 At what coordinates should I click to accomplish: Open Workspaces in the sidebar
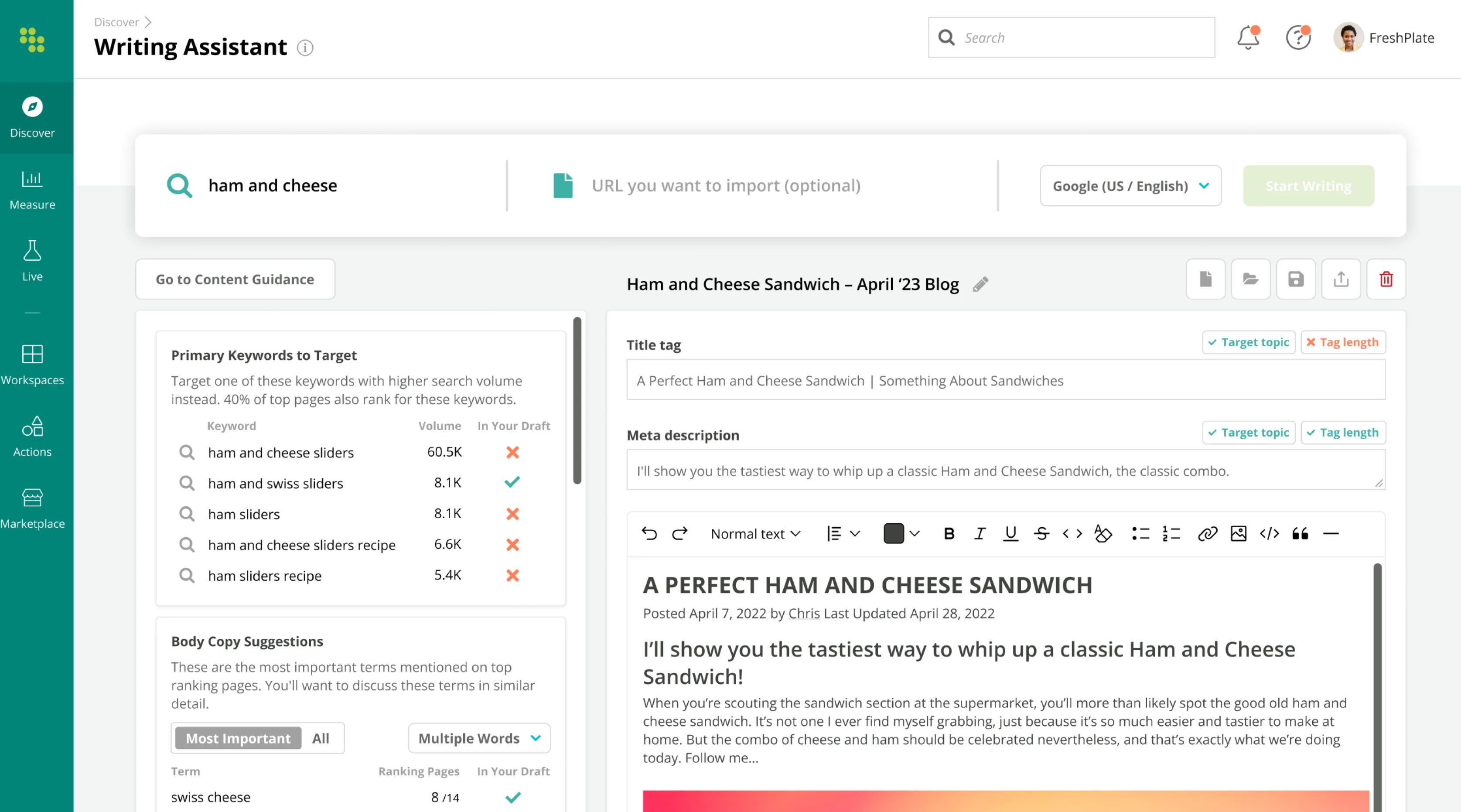tap(32, 364)
